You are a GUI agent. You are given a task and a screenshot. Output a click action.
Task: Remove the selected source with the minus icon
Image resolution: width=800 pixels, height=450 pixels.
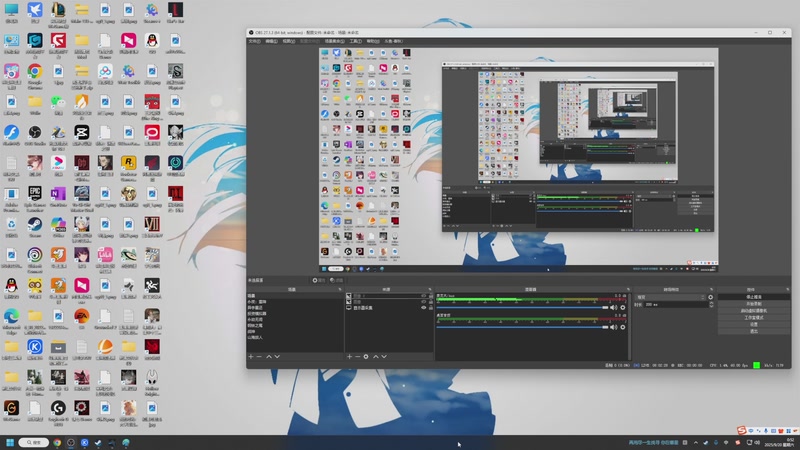tap(357, 357)
